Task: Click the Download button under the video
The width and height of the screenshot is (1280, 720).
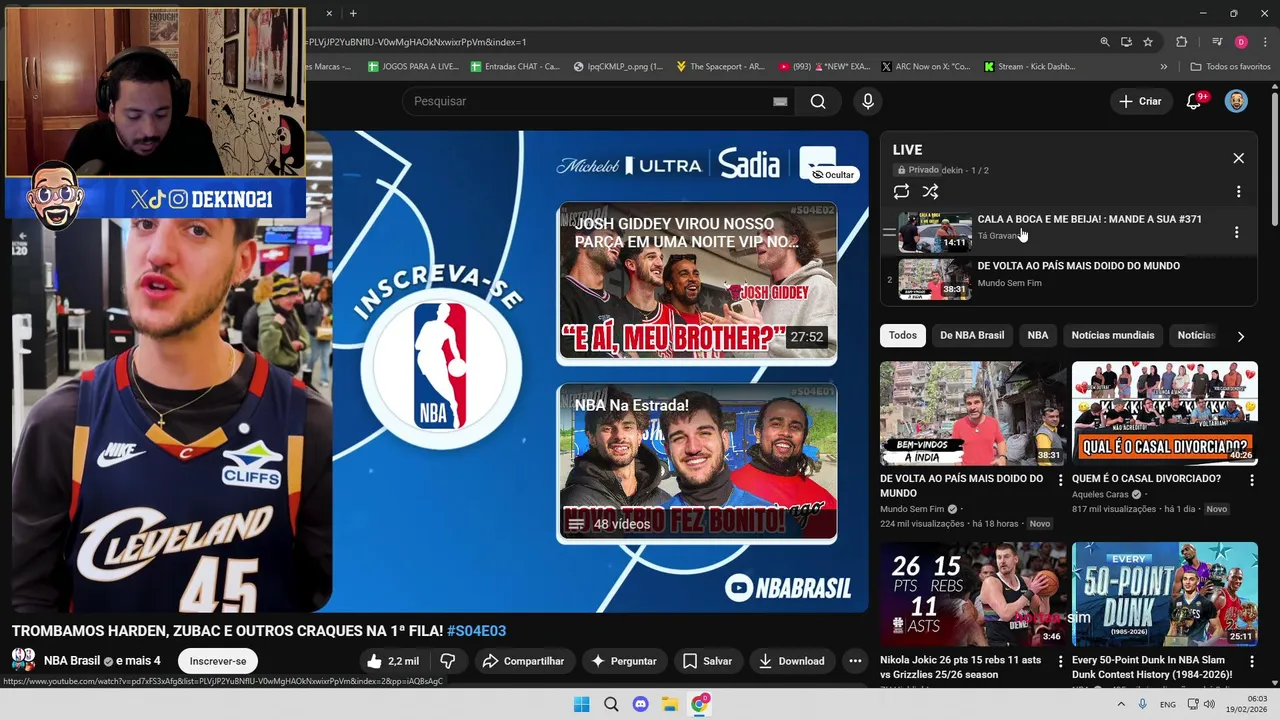Action: [x=791, y=661]
